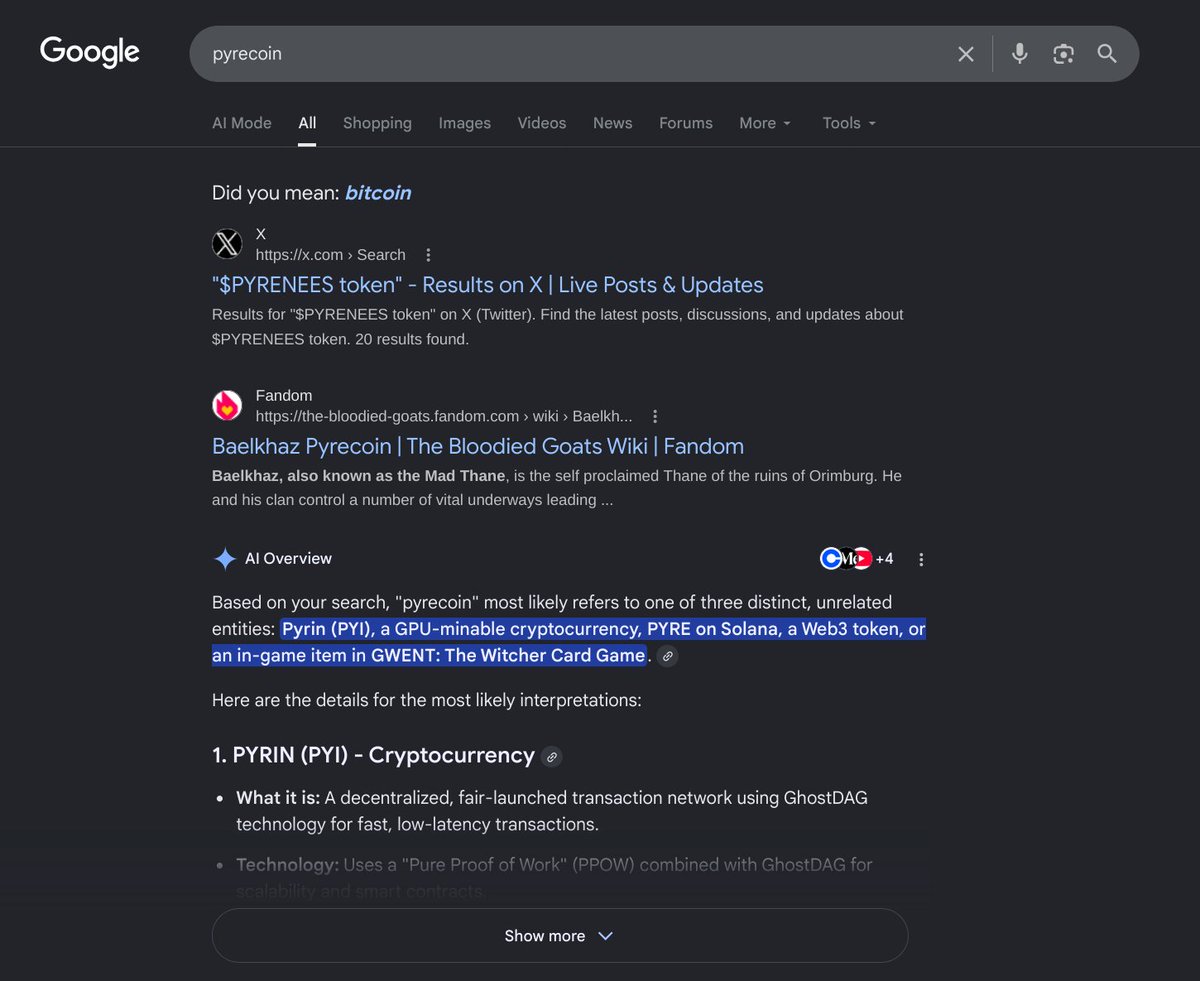Open the three-dot menu beside x.com result
Image resolution: width=1200 pixels, height=981 pixels.
click(429, 255)
